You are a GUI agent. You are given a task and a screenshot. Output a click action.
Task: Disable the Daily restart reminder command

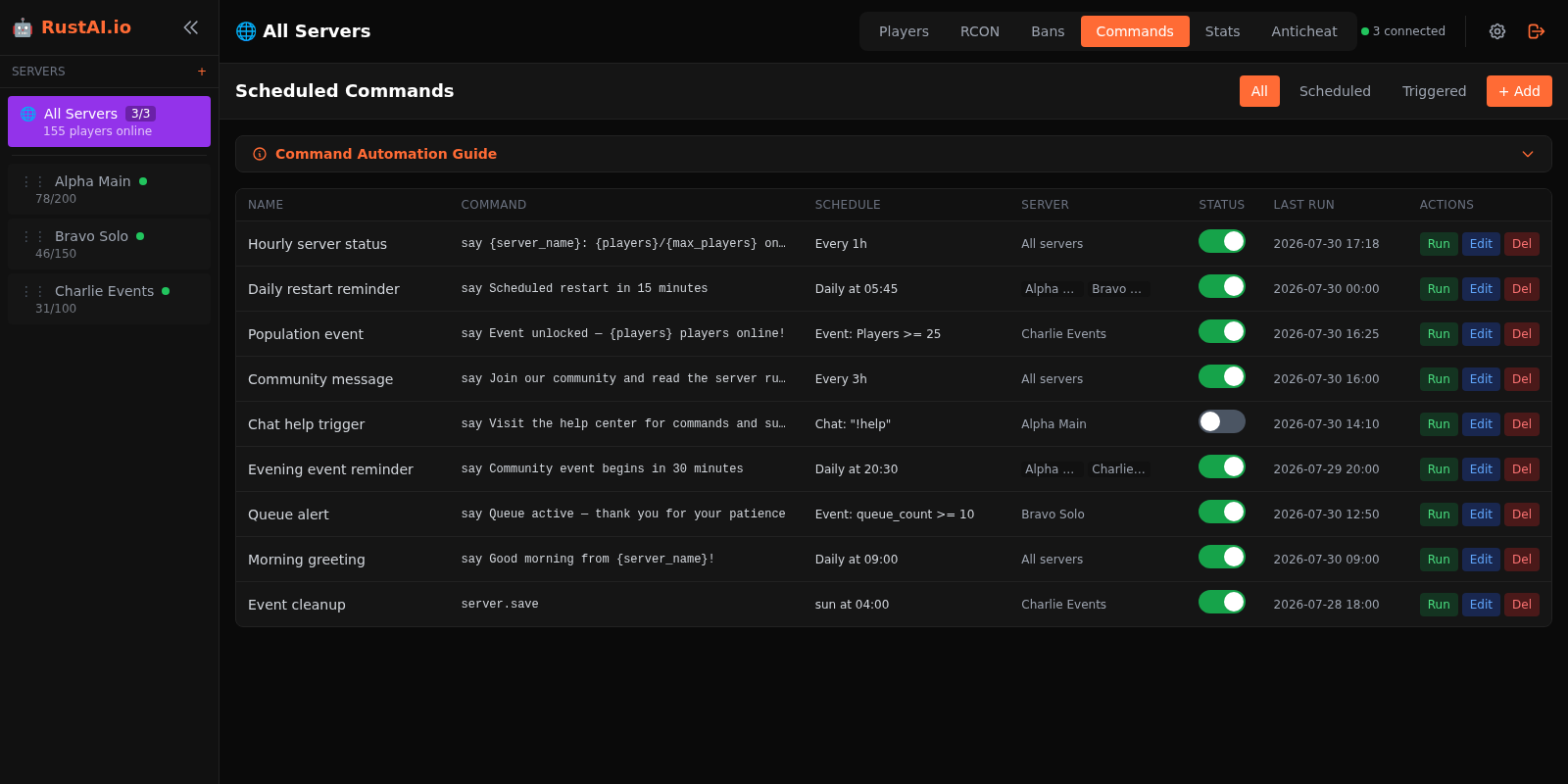(x=1222, y=286)
